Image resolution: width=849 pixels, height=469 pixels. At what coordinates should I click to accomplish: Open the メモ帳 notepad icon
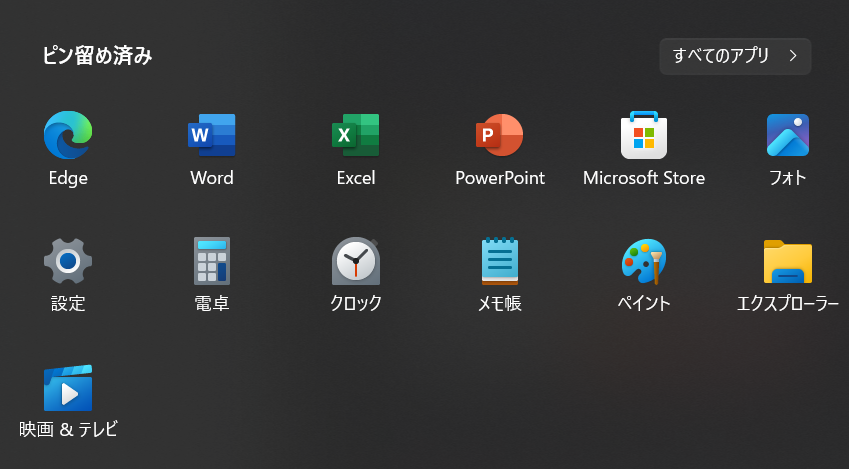500,261
